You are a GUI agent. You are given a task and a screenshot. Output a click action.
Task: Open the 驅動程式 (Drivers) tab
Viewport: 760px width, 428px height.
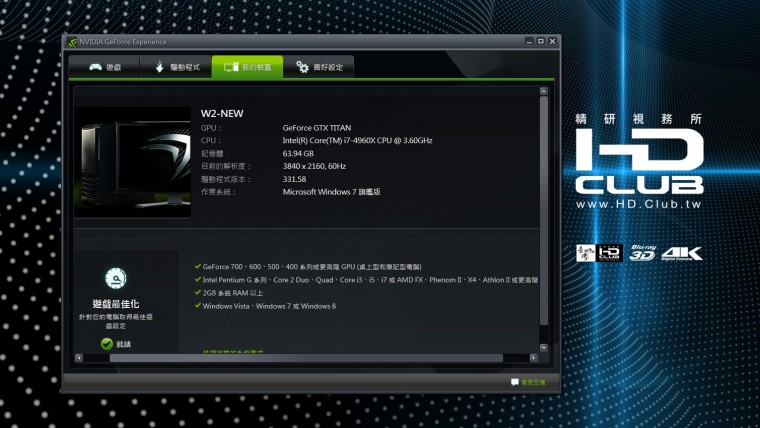pyautogui.click(x=176, y=67)
